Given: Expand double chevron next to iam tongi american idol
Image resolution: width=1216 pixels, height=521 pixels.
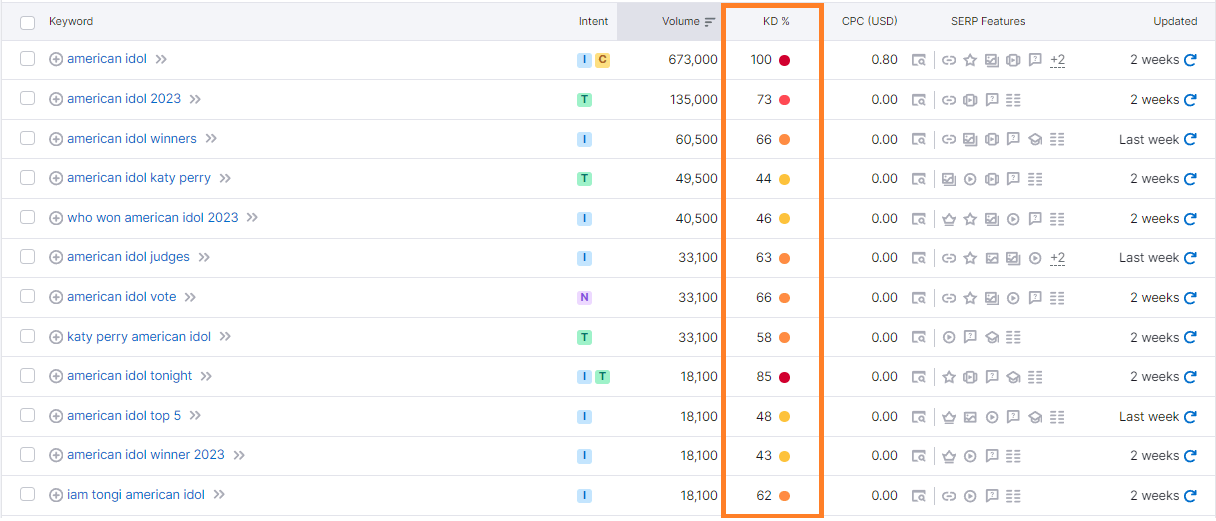Looking at the screenshot, I should [219, 495].
